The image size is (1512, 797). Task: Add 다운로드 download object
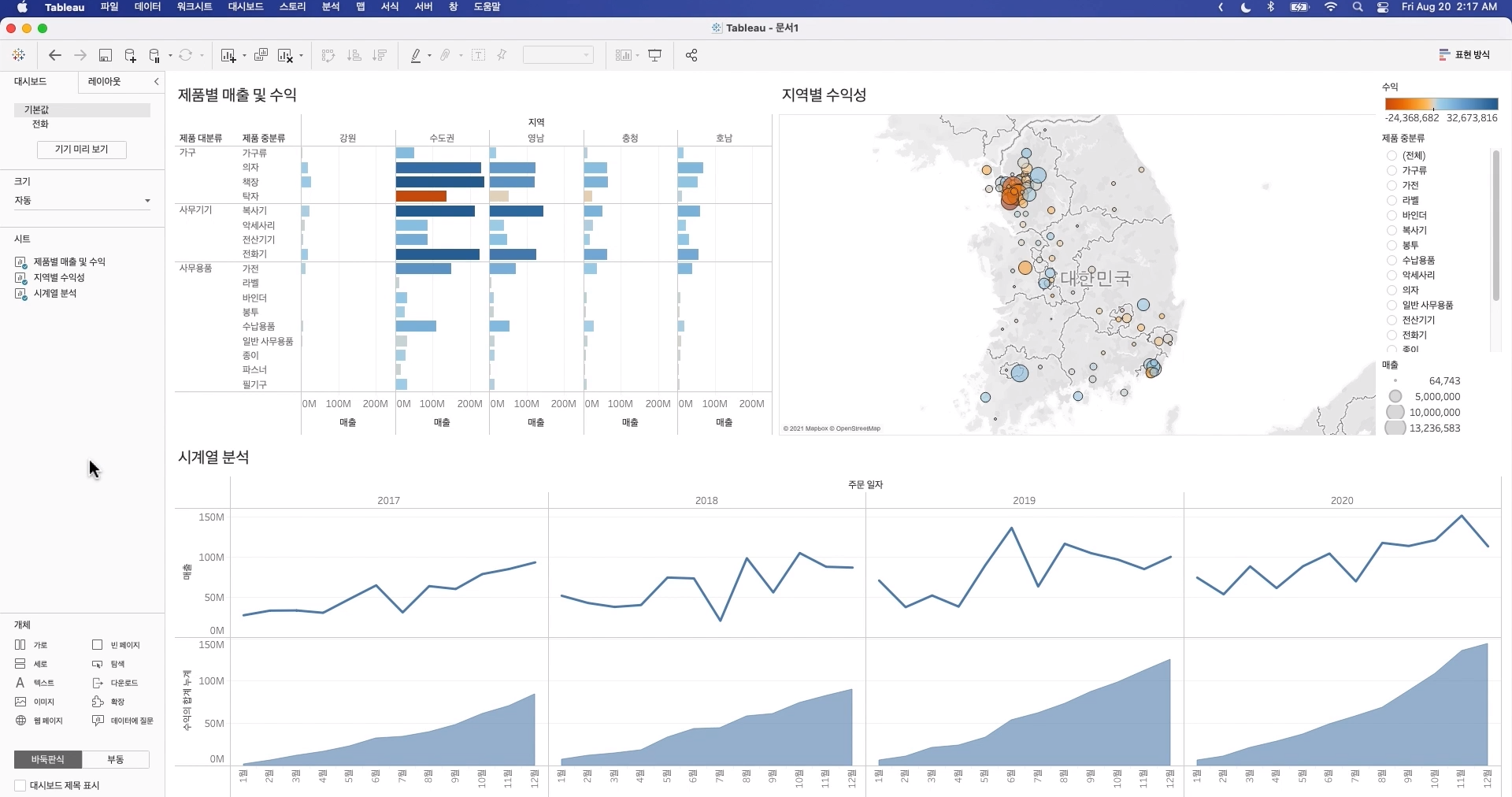pyautogui.click(x=115, y=683)
